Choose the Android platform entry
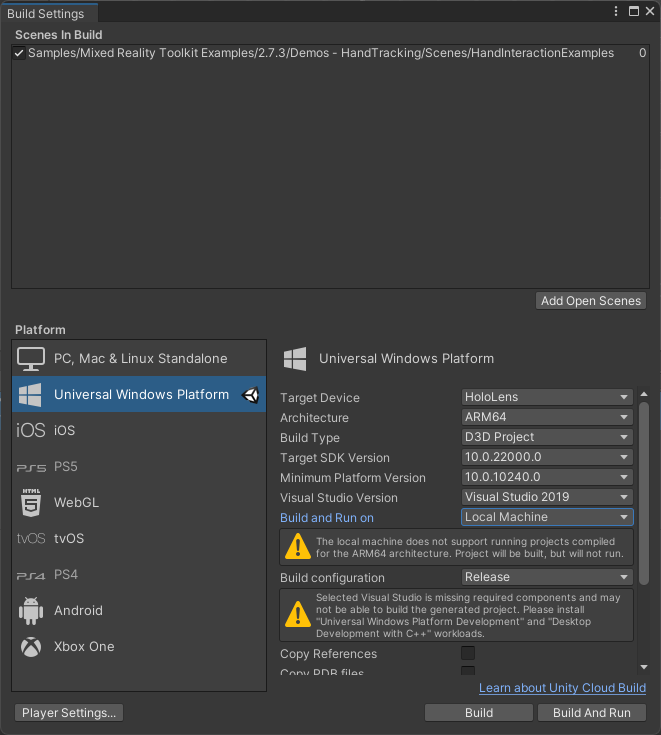661x735 pixels. [139, 611]
